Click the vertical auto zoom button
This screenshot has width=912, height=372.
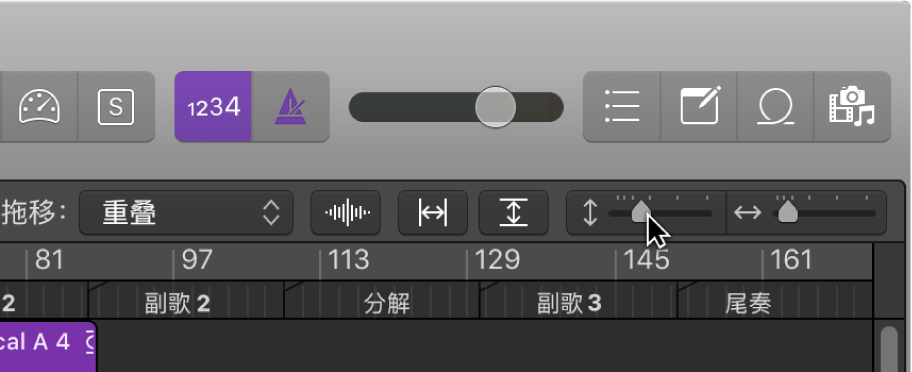click(x=514, y=213)
